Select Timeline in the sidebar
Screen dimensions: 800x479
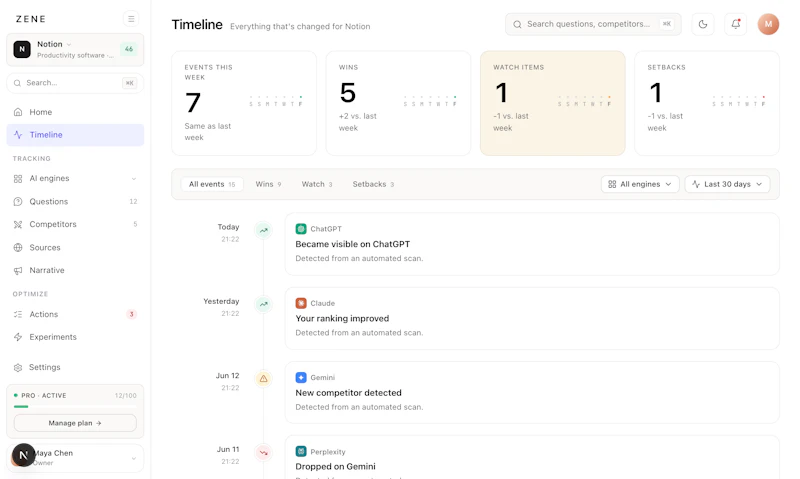pos(75,135)
